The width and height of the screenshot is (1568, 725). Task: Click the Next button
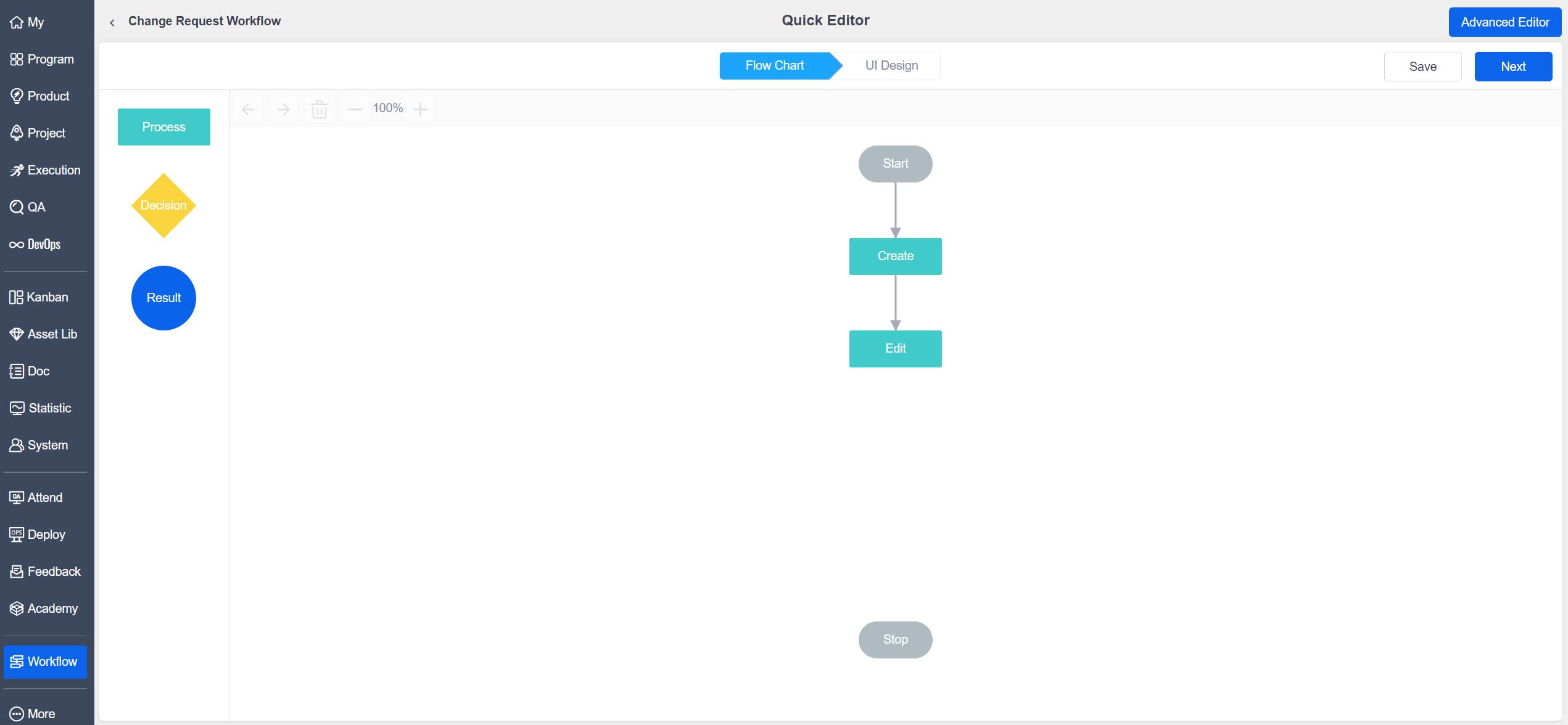1512,67
